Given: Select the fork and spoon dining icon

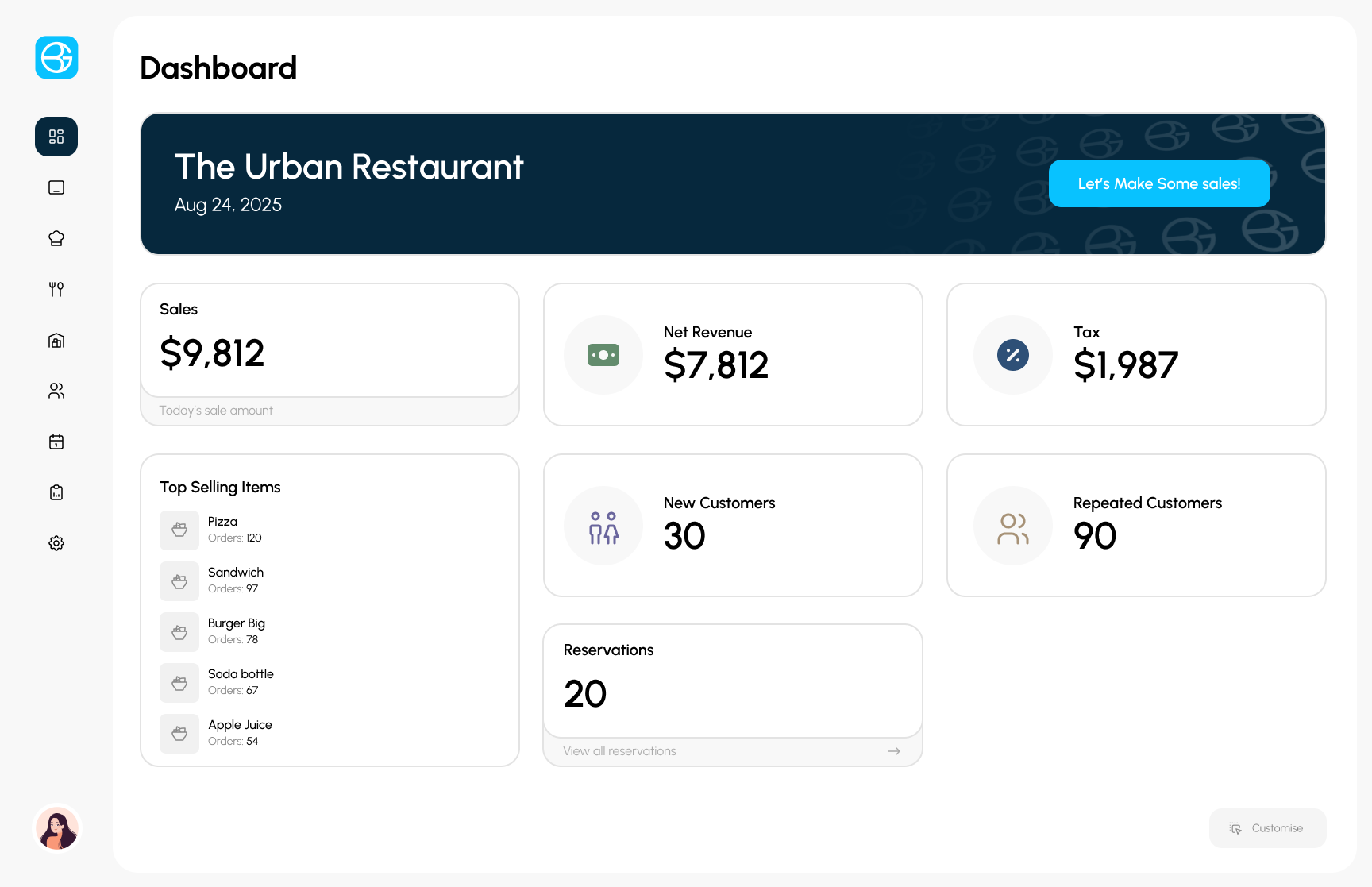Looking at the screenshot, I should 56,289.
